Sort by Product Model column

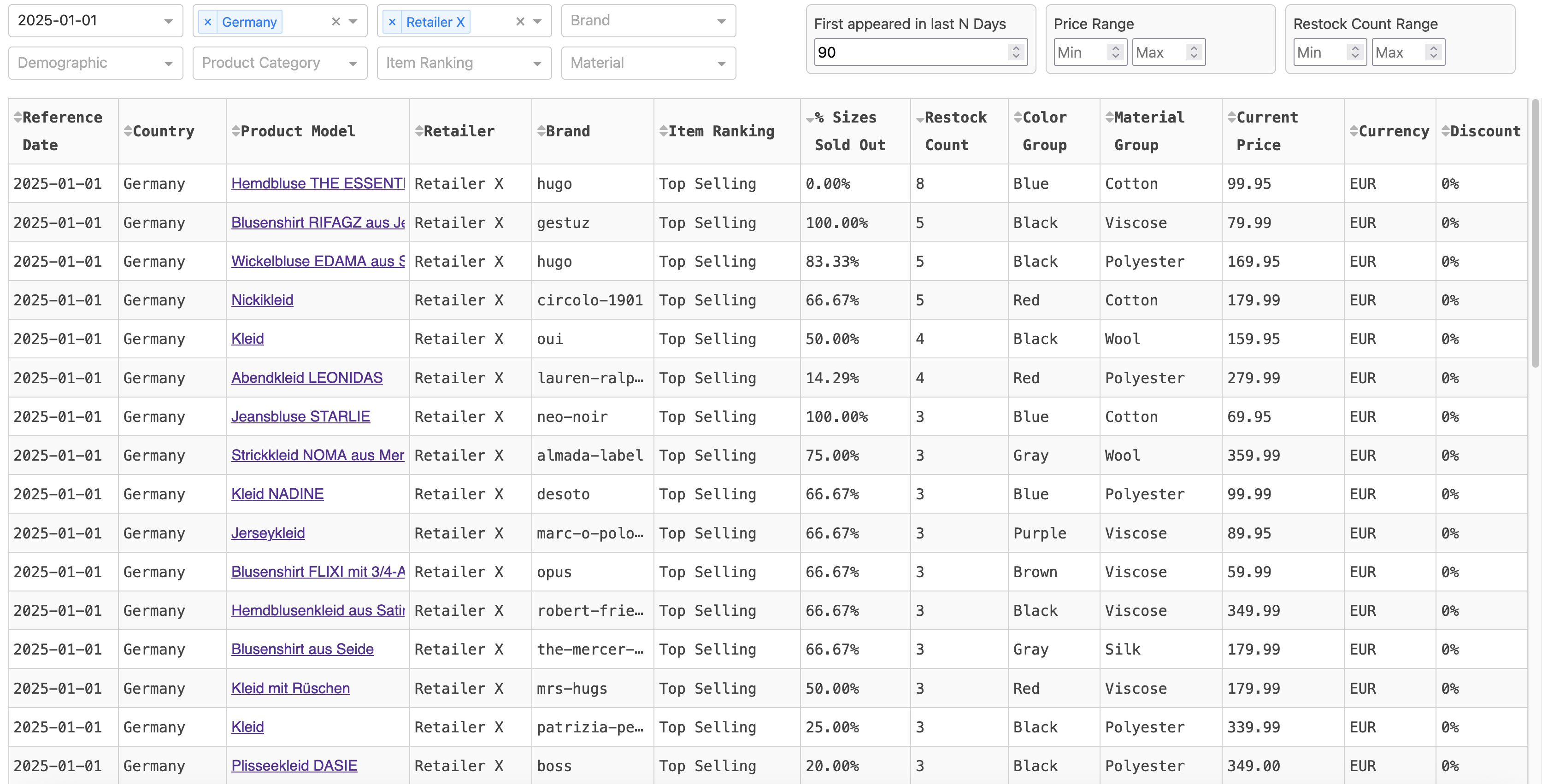pos(236,131)
